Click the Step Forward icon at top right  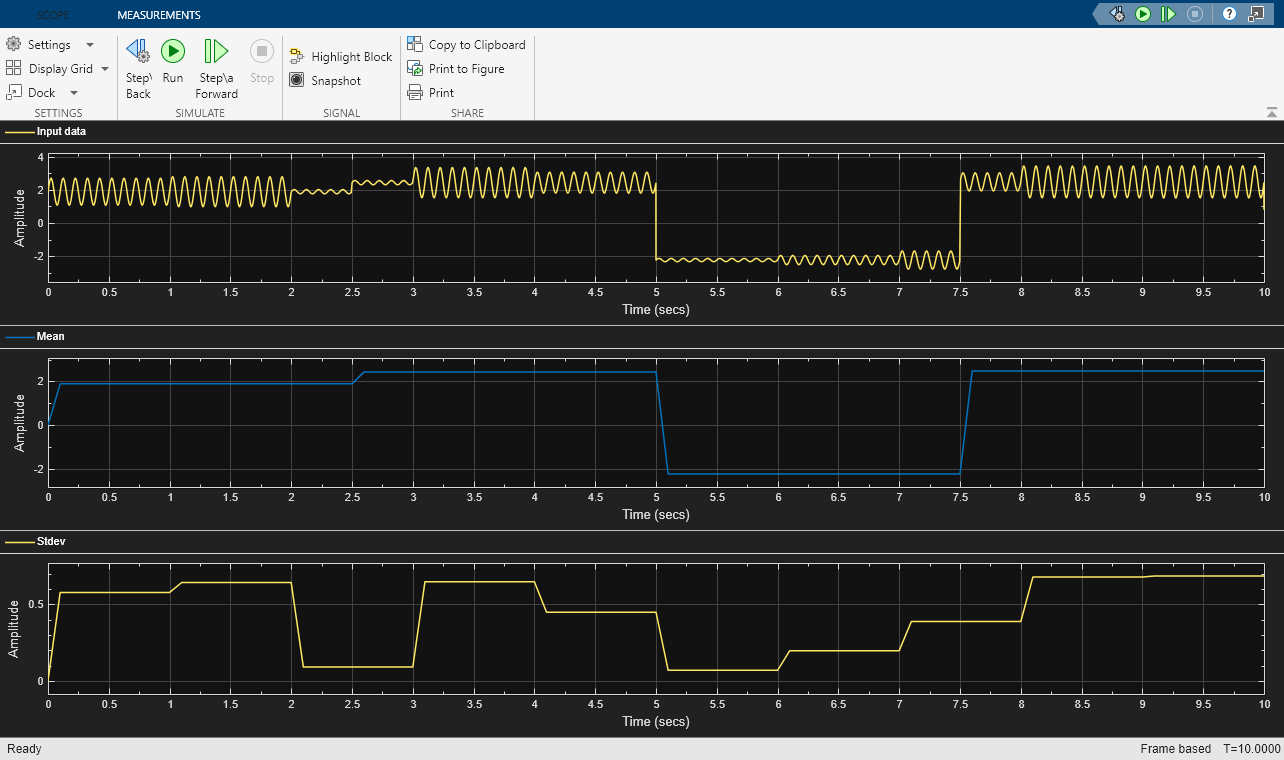[x=1167, y=13]
